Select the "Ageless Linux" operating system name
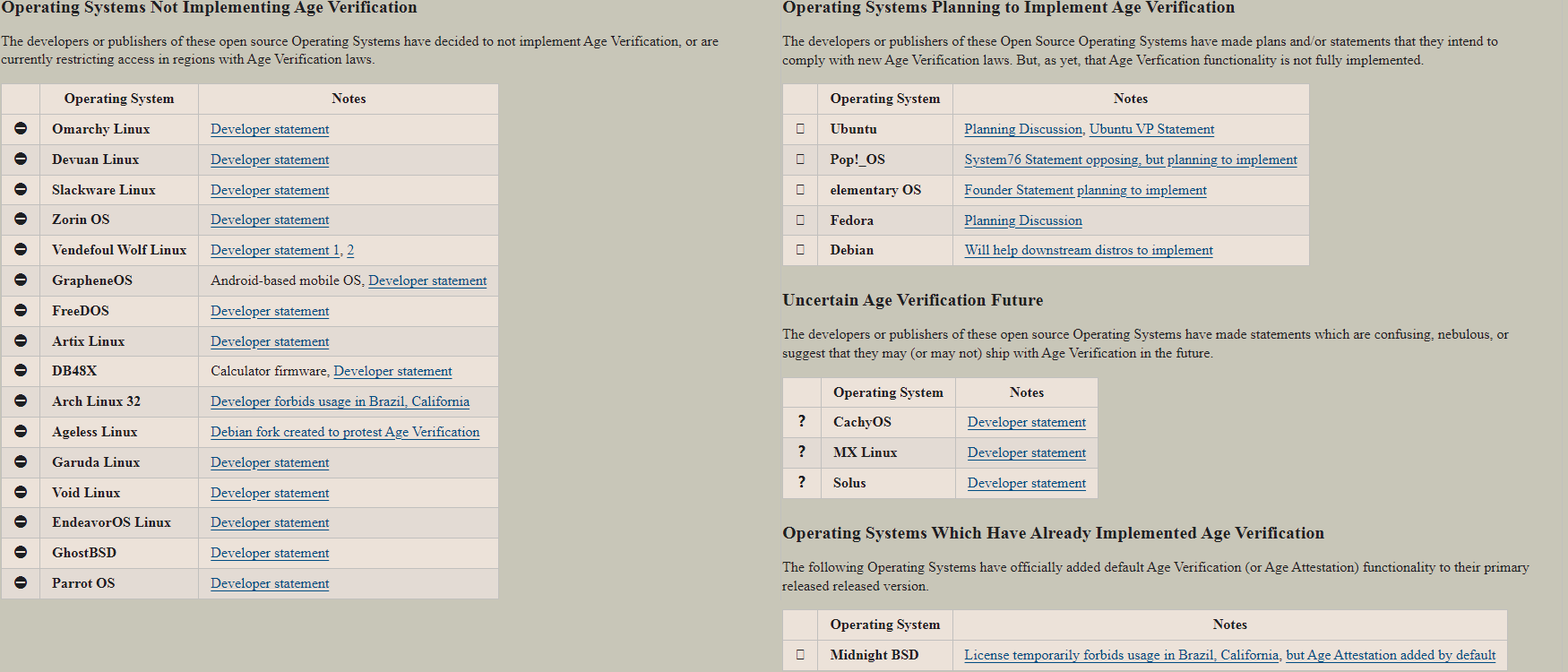 click(x=94, y=432)
